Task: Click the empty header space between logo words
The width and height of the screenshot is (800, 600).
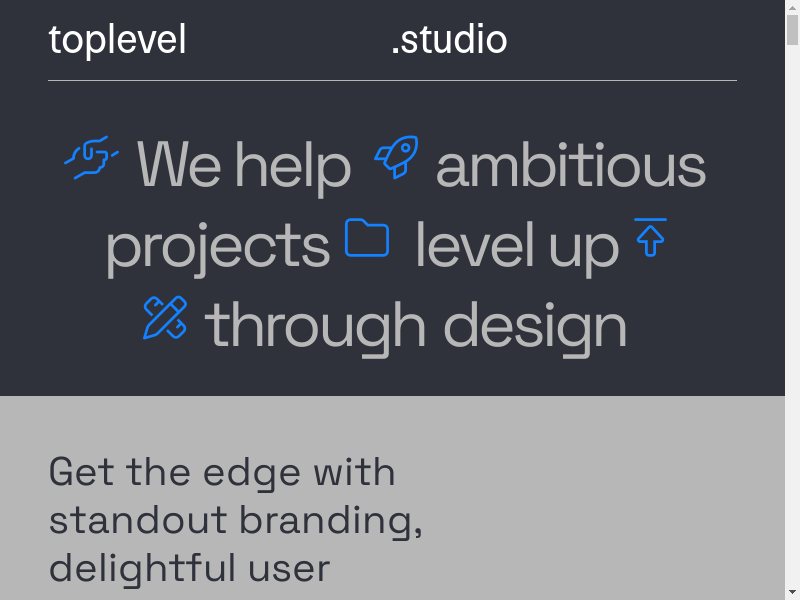Action: pyautogui.click(x=288, y=40)
